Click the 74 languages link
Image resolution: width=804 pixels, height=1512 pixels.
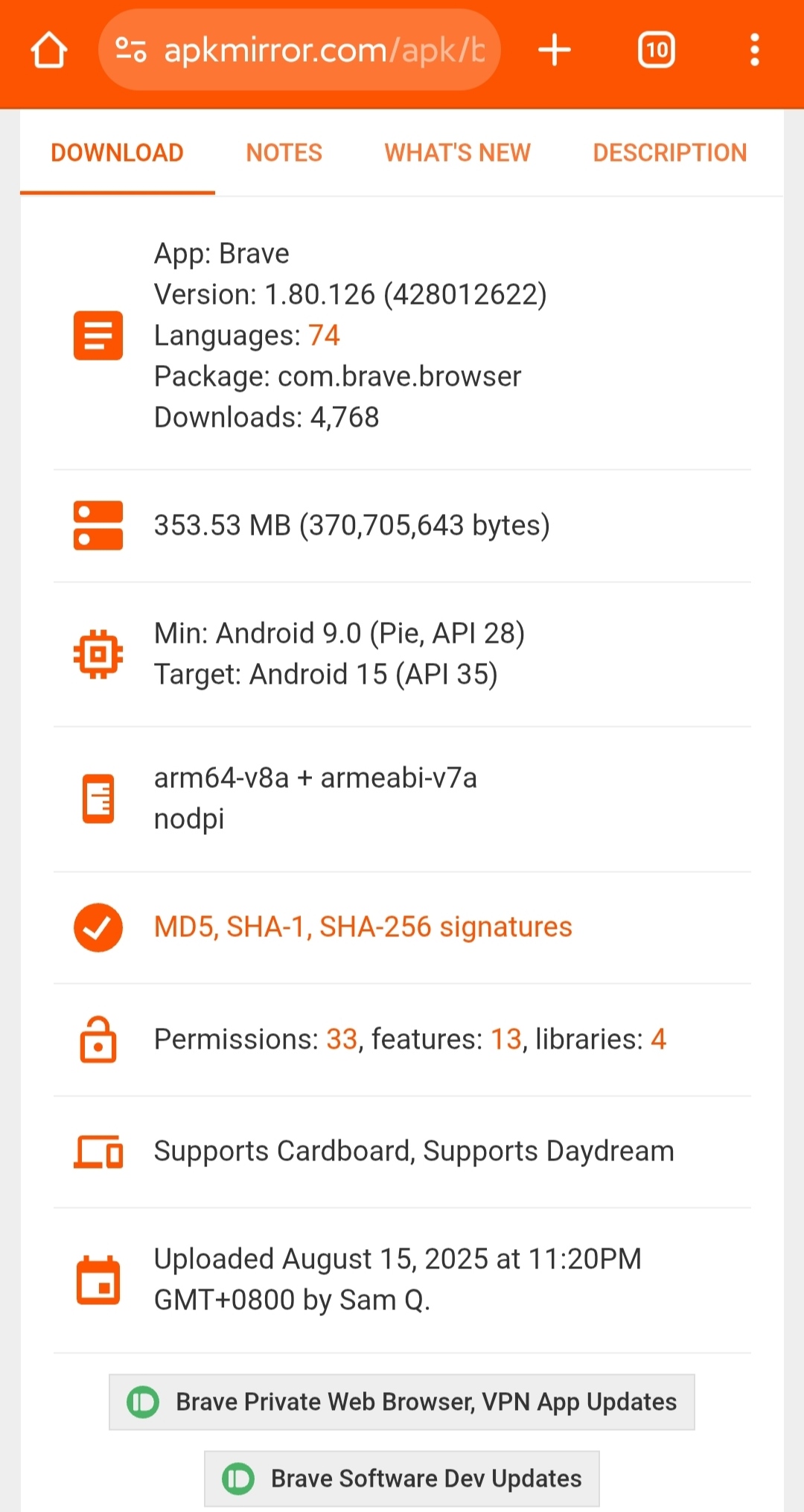[x=324, y=335]
